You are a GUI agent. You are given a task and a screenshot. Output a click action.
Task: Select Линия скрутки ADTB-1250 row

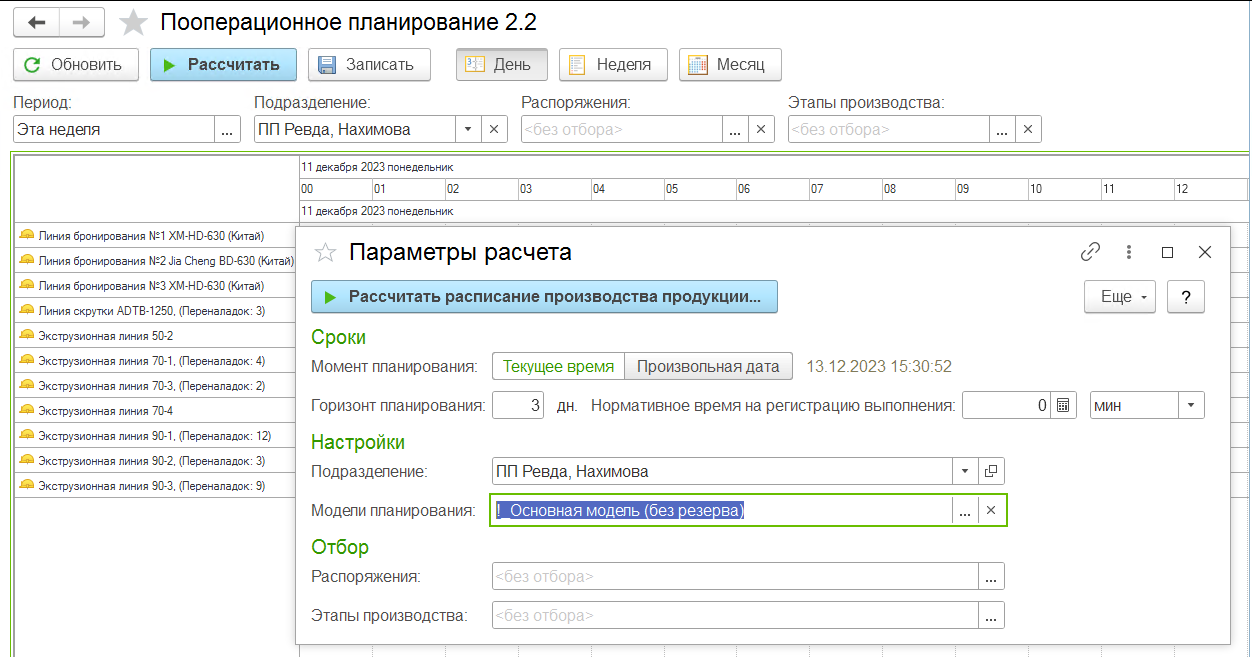[156, 311]
